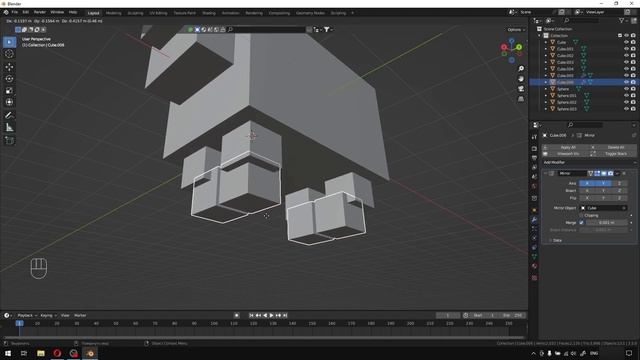Click the viewport navigation gizmo
Viewport: 640px width, 360px height.
pos(511,51)
